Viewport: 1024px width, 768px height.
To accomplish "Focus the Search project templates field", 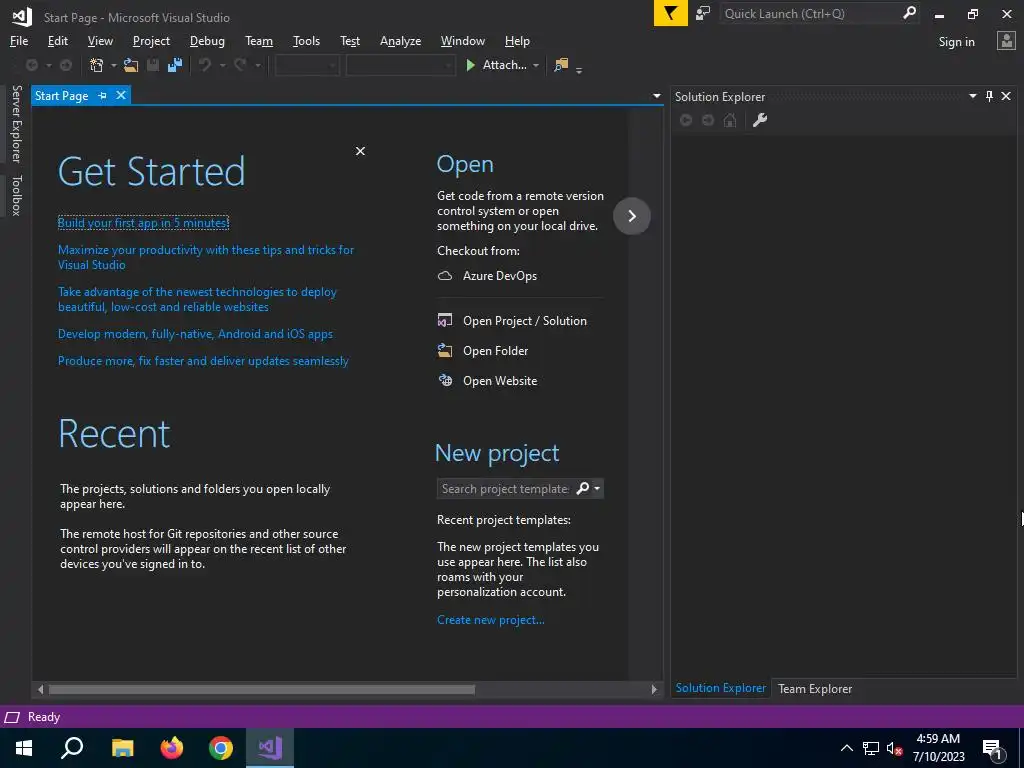I will [505, 488].
